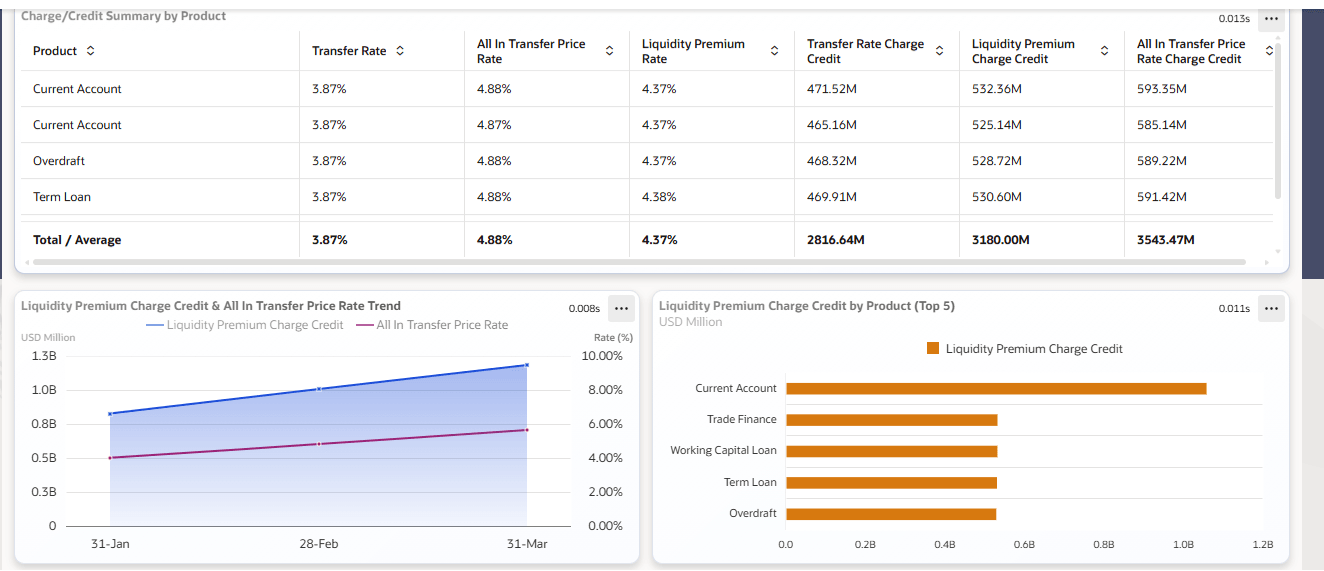Click Liquidity Premium Charge Credit by Product title
1324x571 pixels.
(x=807, y=306)
